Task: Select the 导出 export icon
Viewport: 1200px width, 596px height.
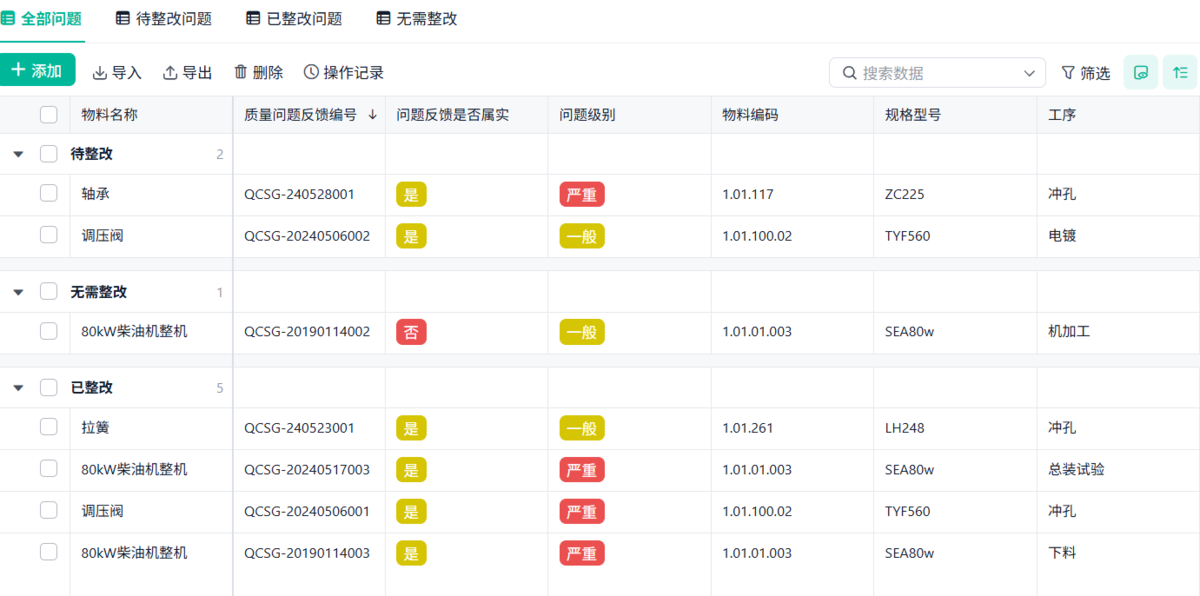Action: [170, 71]
